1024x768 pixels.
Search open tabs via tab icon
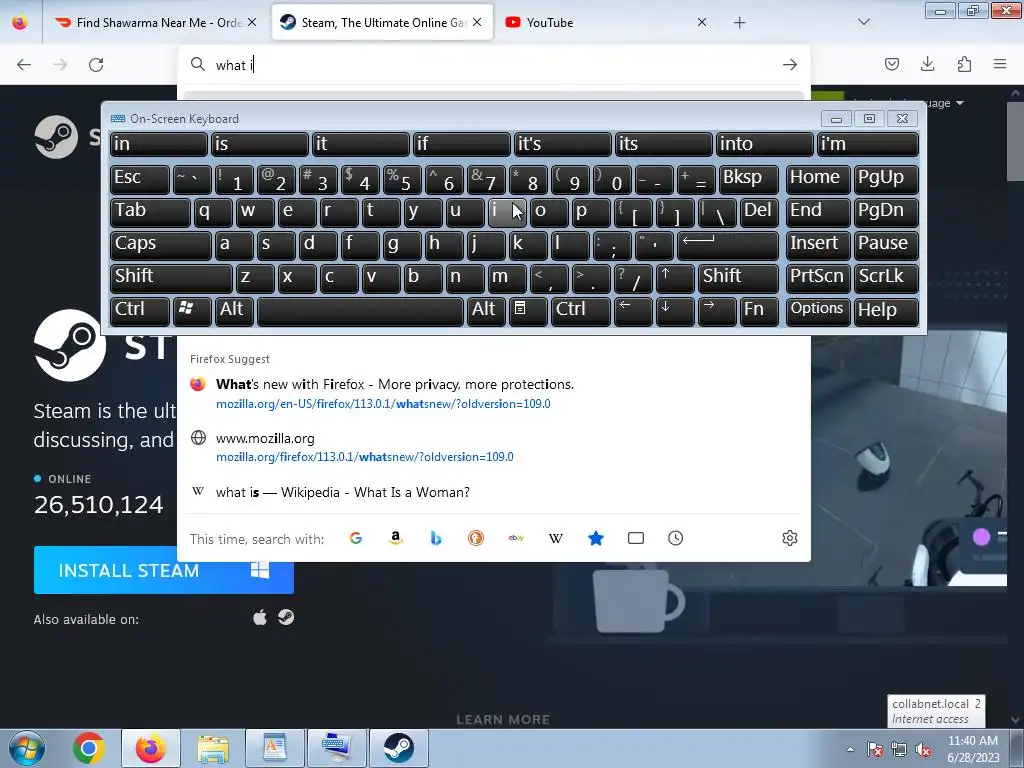tap(635, 538)
